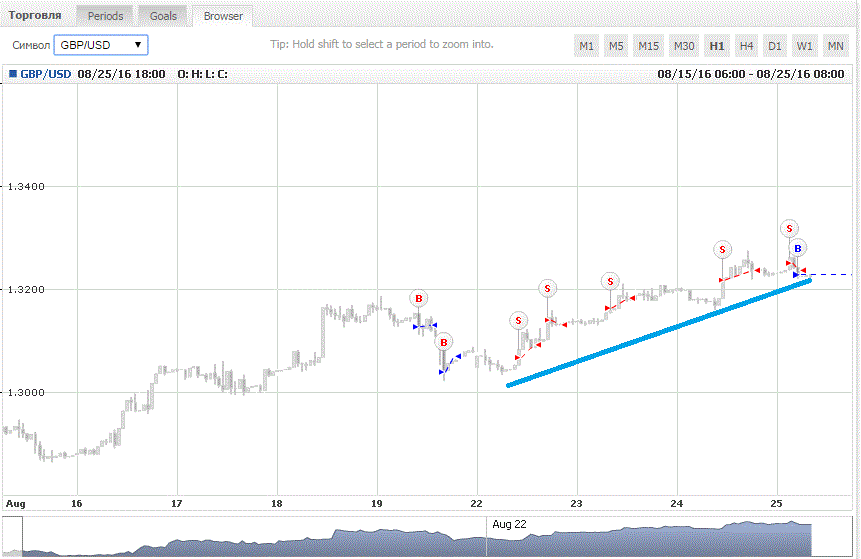
Task: Set timeframe to M15
Action: 648,46
